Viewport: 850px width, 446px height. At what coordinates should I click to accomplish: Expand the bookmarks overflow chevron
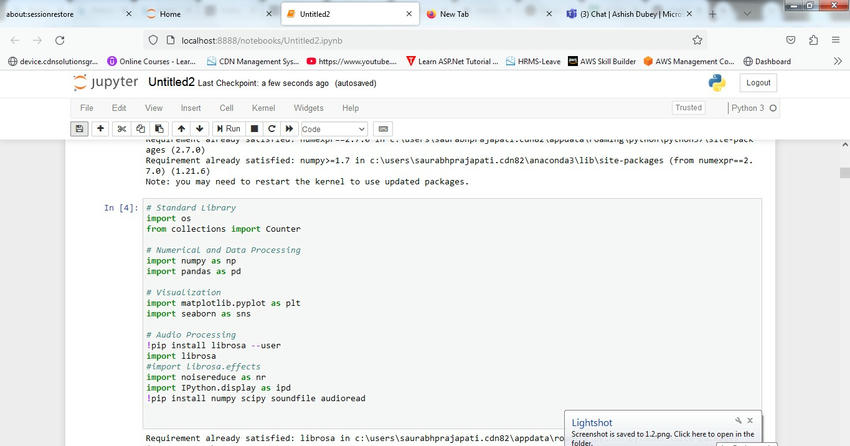(x=836, y=61)
